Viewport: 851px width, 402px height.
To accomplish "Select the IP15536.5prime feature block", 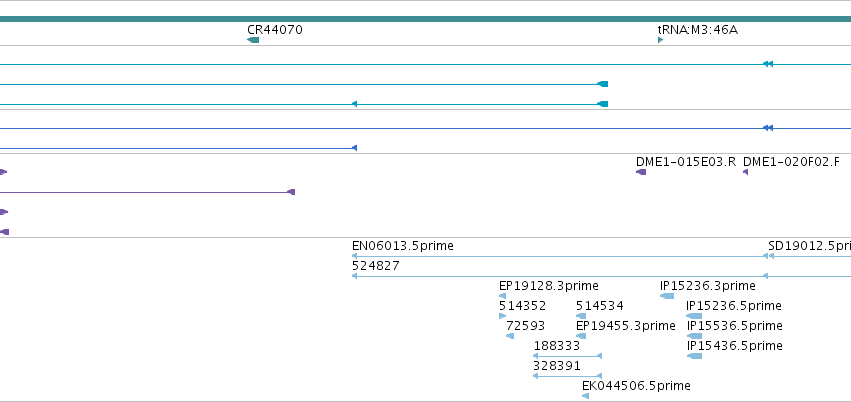I will (694, 336).
